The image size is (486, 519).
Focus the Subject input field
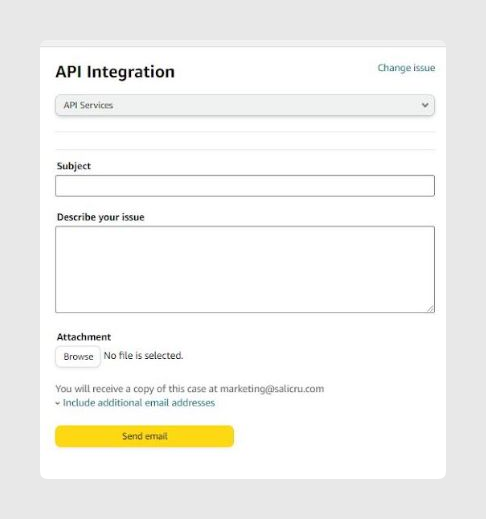click(245, 186)
